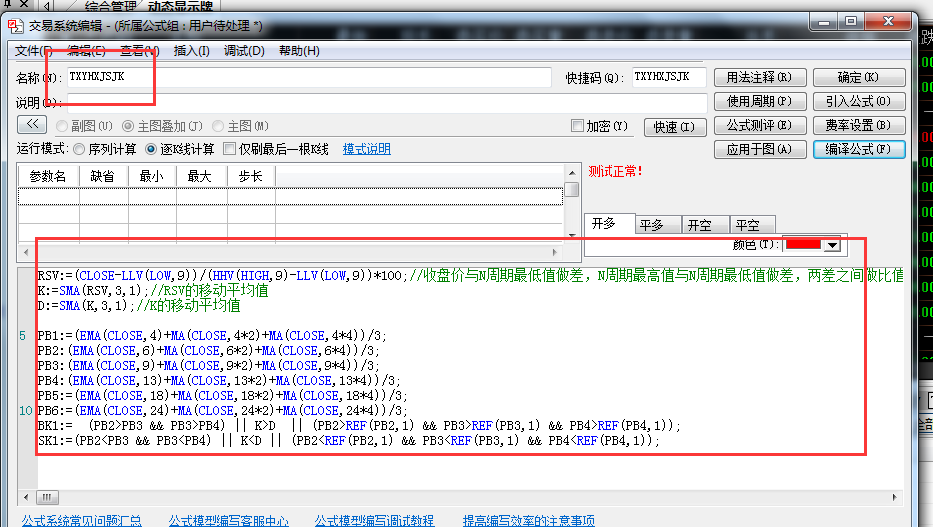Screen dimensions: 933x527
Task: Open the 编辑(E) menu
Action: [86, 51]
